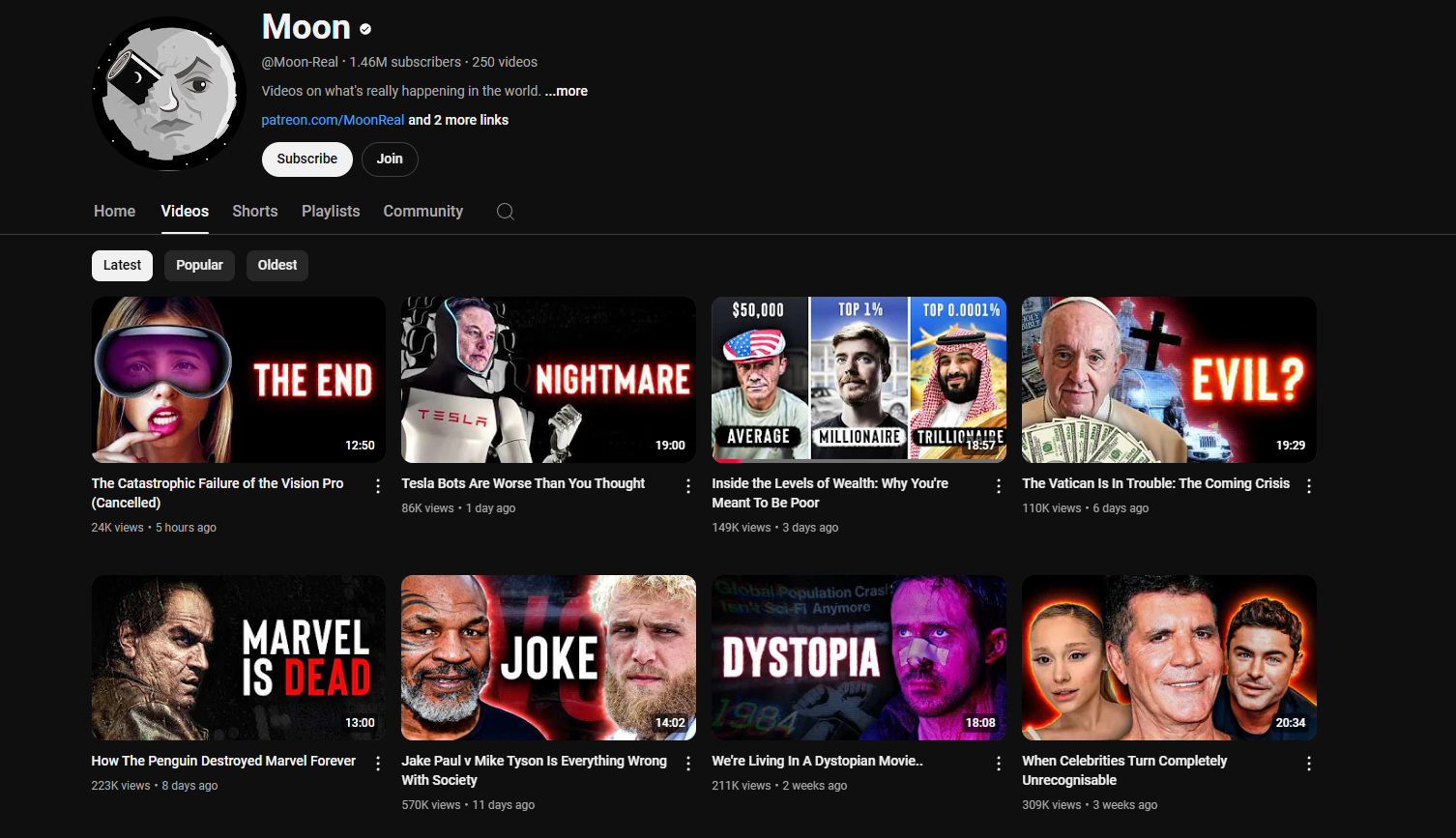Viewport: 1456px width, 838px height.
Task: Click the '309K views • 3 weeks ago' text
Action: pyautogui.click(x=1090, y=805)
